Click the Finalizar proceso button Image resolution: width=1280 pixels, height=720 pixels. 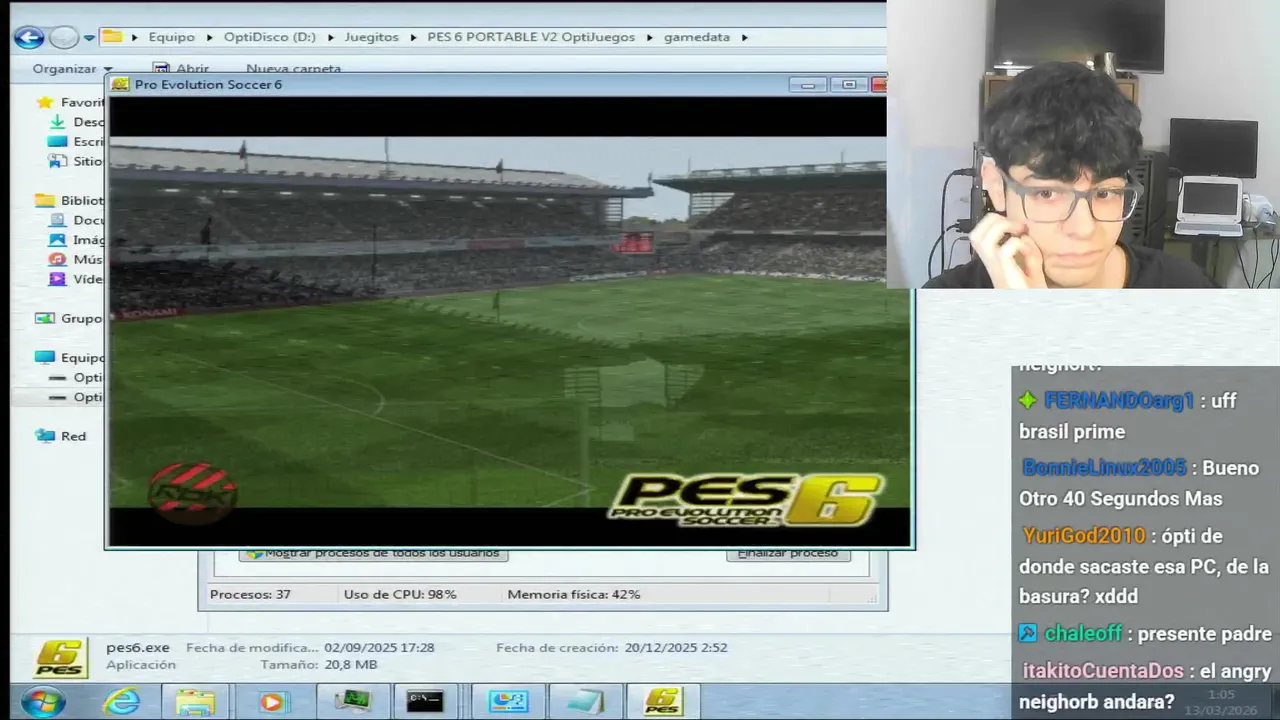(x=788, y=553)
